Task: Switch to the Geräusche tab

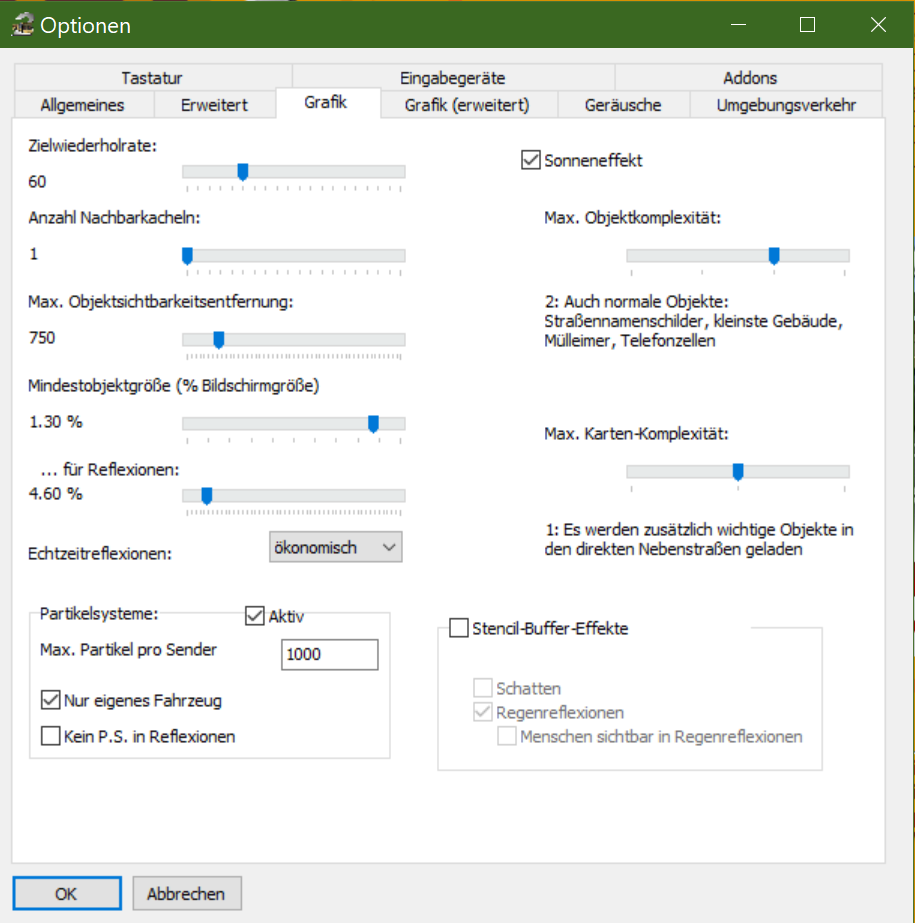Action: point(622,105)
